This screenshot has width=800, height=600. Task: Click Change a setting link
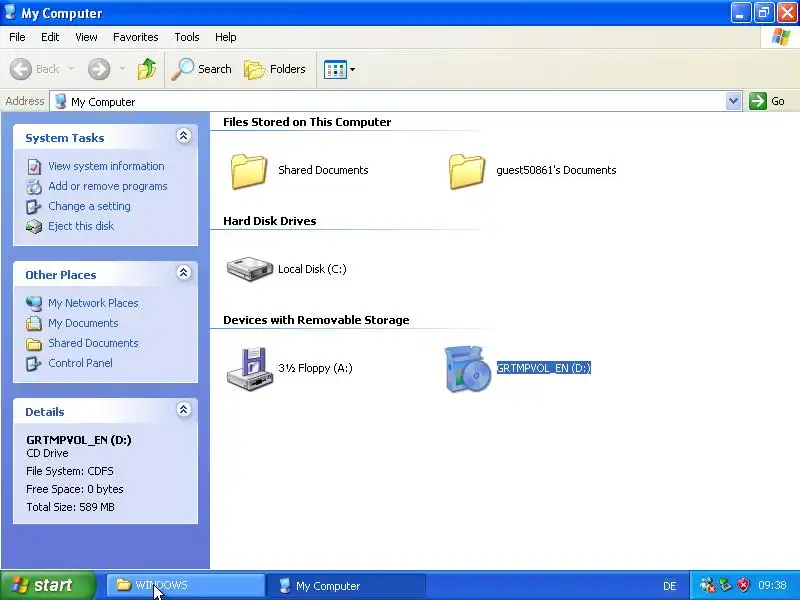point(89,206)
